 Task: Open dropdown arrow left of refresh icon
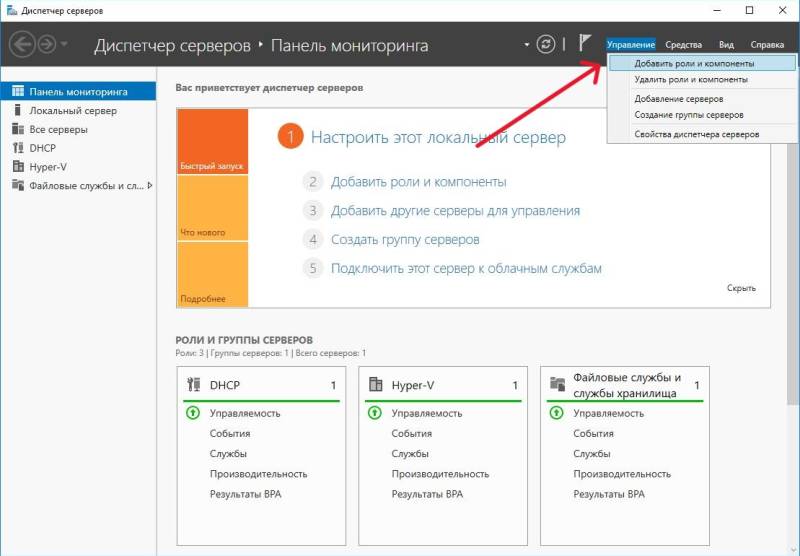[527, 45]
